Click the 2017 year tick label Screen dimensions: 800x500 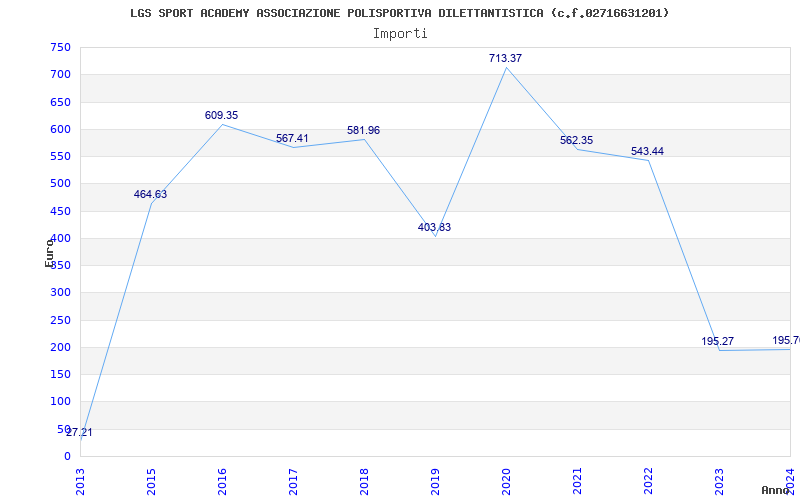click(x=293, y=481)
